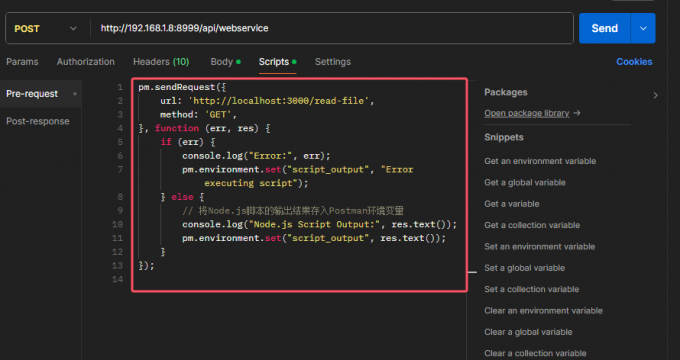Open the Send button dropdown arrow
This screenshot has height=360, width=680.
643,29
